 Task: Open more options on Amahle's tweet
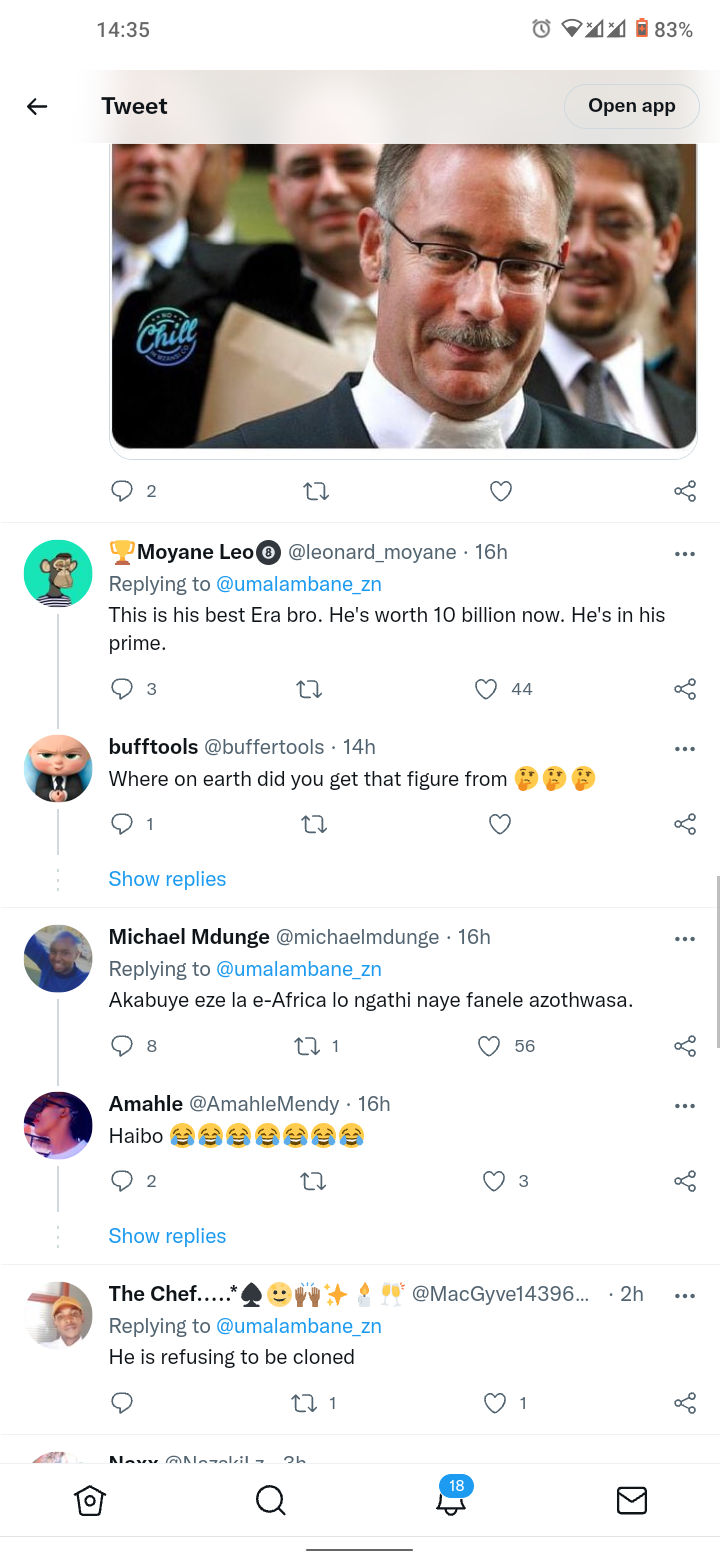[x=685, y=1105]
